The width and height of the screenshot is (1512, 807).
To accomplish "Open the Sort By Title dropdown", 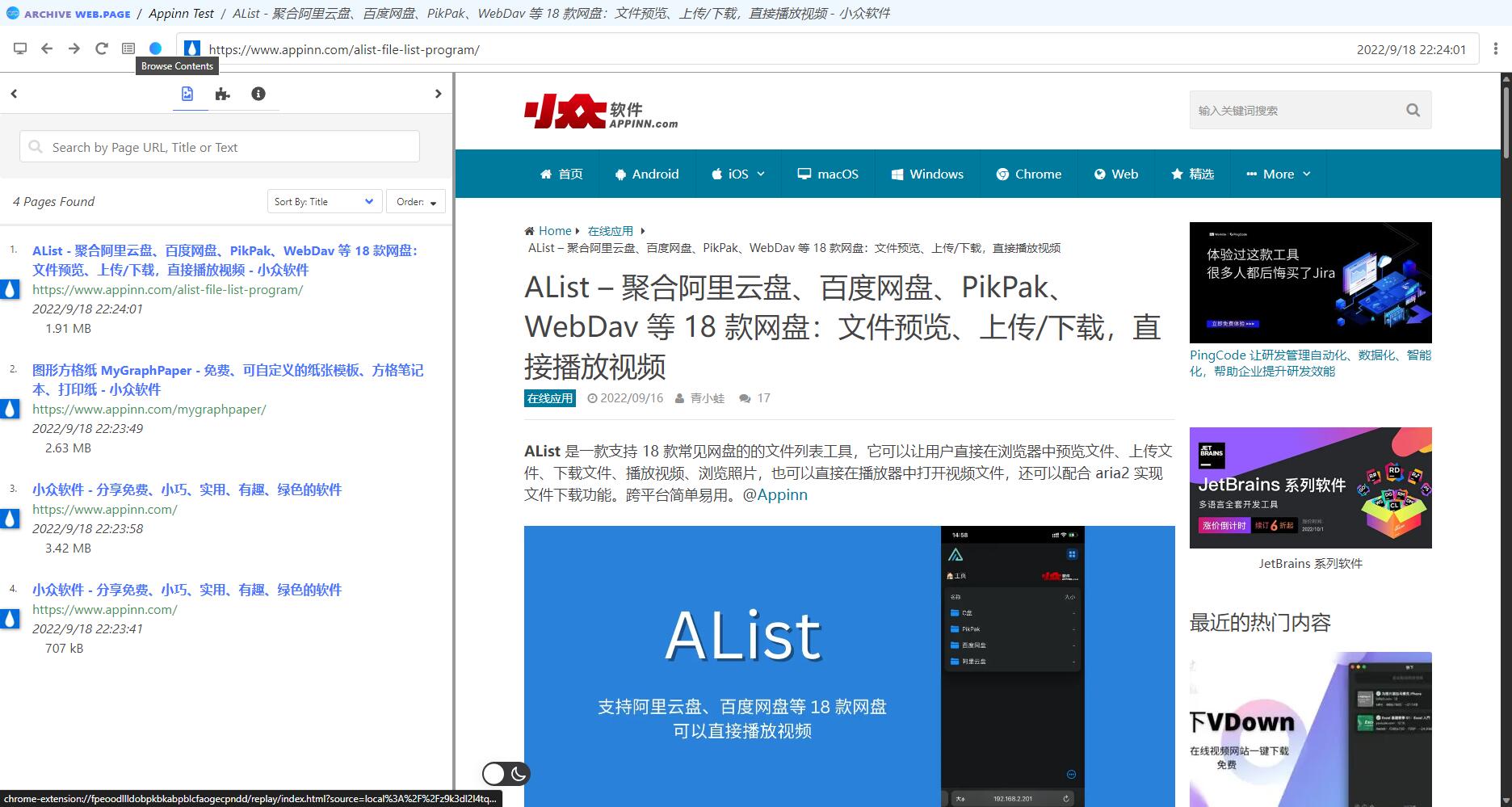I will pyautogui.click(x=324, y=202).
